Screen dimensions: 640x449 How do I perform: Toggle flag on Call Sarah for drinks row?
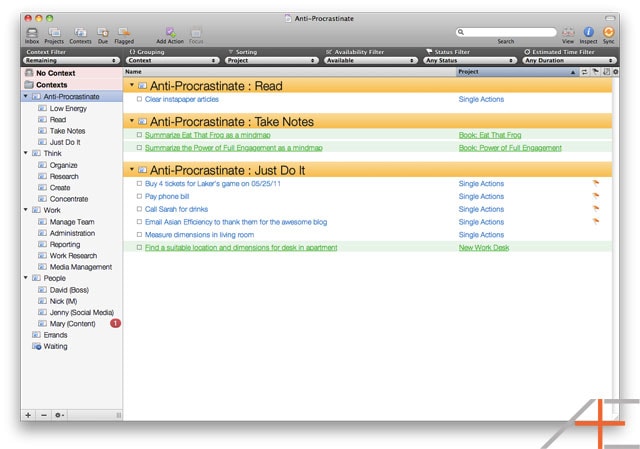click(596, 209)
